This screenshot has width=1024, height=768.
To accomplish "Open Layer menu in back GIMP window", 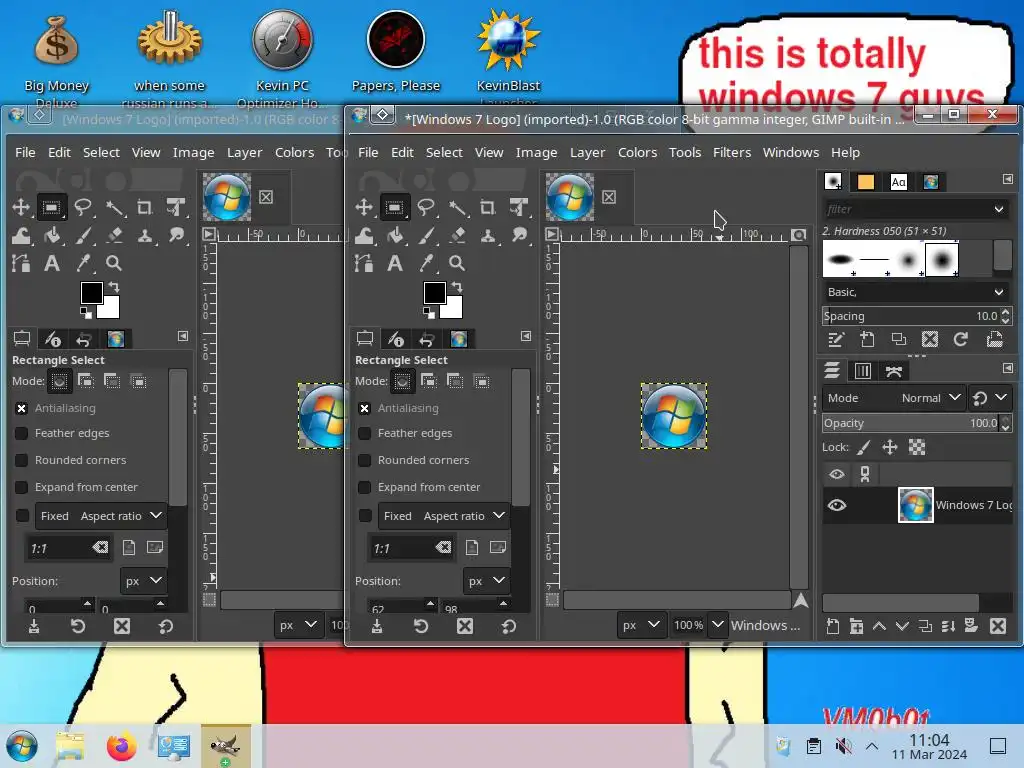I will (x=244, y=152).
